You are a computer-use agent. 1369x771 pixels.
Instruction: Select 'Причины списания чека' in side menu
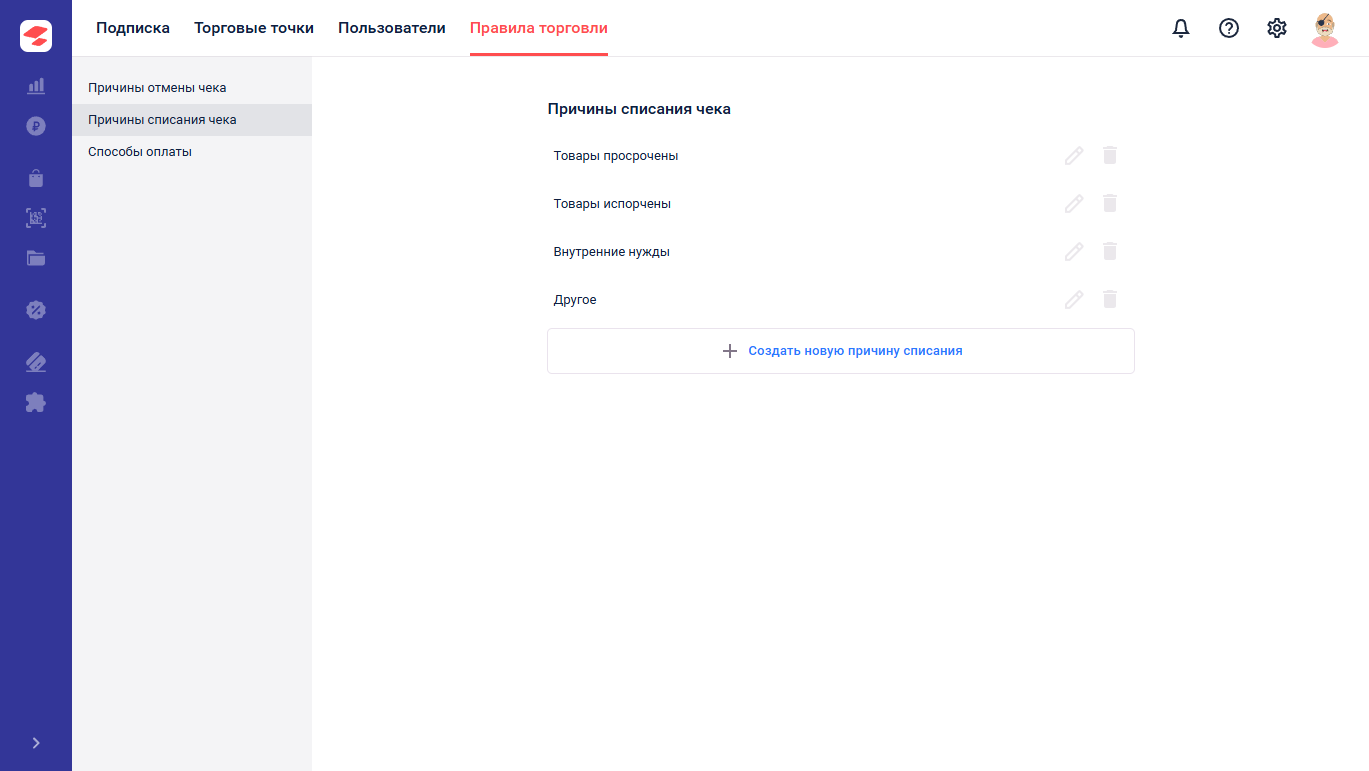pos(192,120)
